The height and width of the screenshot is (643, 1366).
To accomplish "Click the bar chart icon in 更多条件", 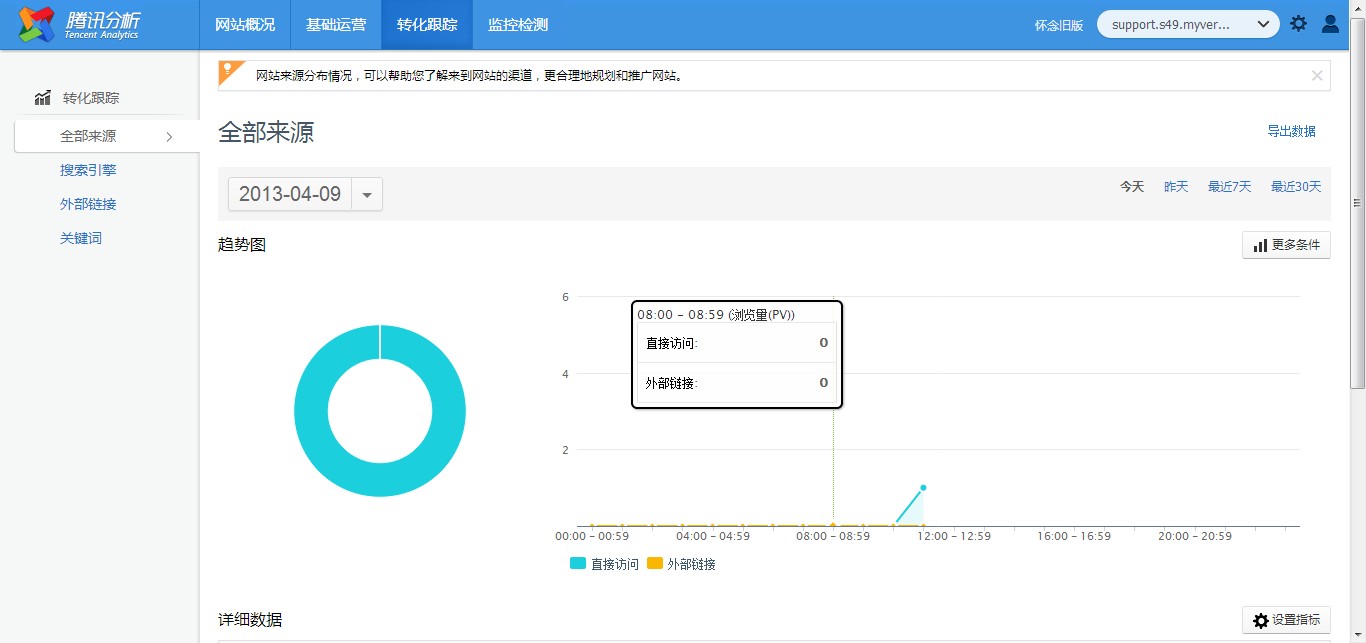I will pos(1260,245).
